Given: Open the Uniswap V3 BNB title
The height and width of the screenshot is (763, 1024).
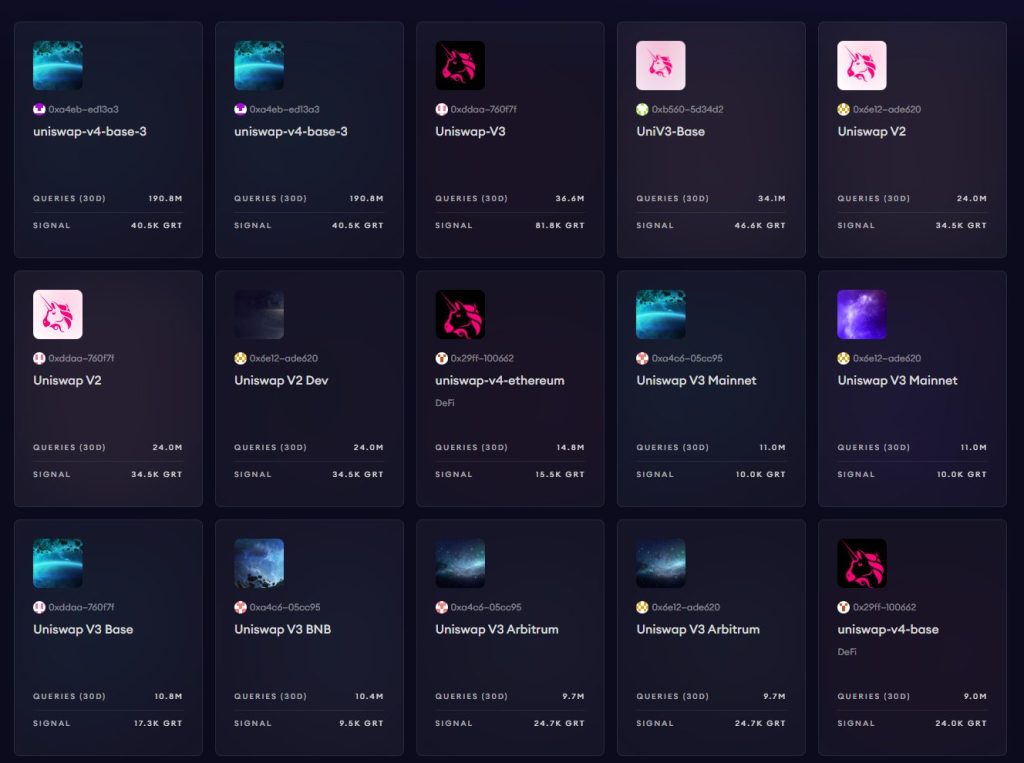Looking at the screenshot, I should pos(282,629).
